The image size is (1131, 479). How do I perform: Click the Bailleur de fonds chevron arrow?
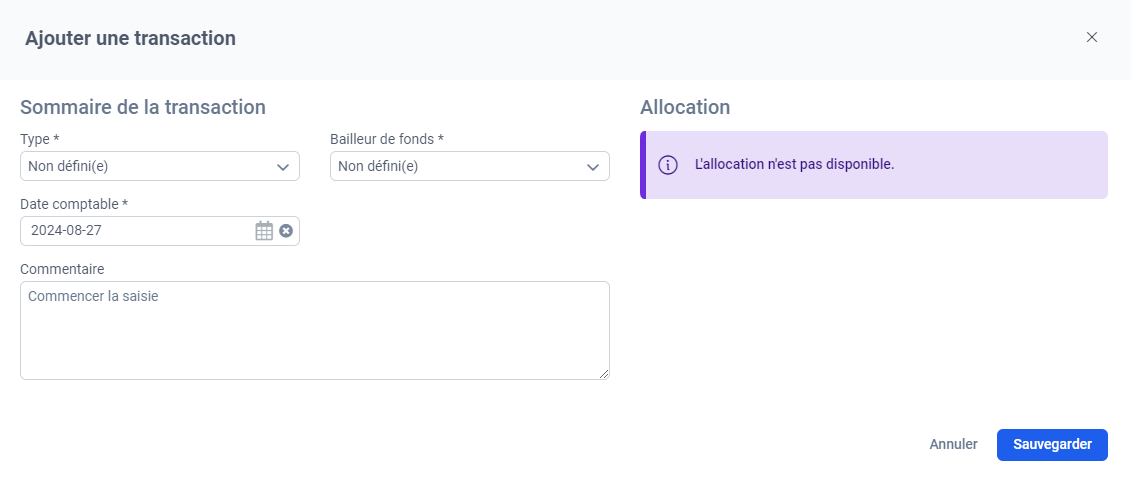(593, 167)
